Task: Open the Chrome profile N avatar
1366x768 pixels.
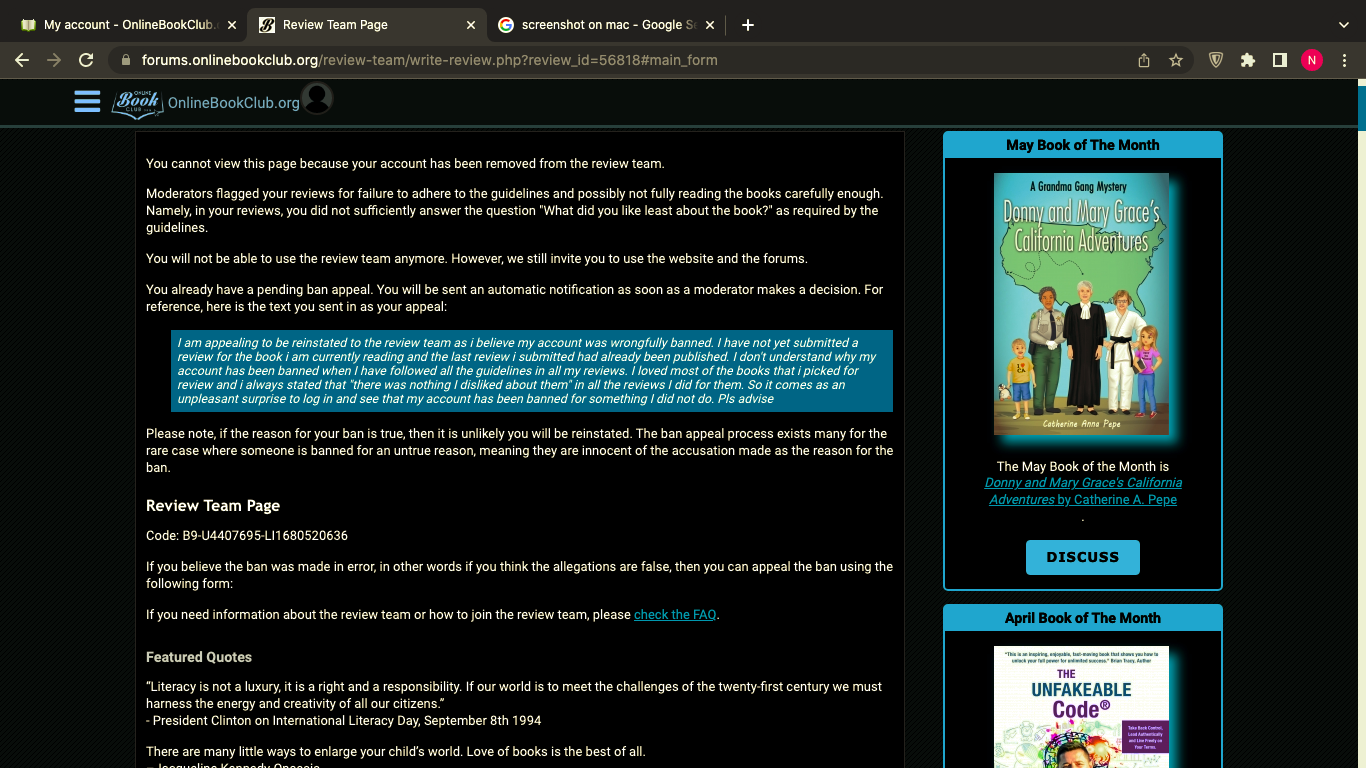Action: pos(1312,60)
